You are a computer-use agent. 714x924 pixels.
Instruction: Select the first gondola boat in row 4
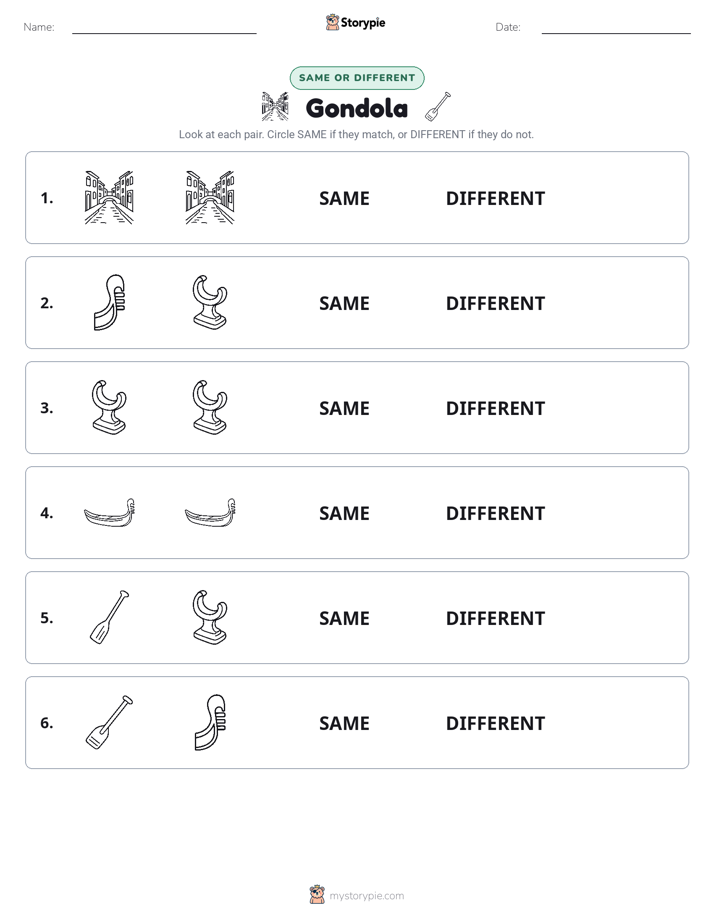(x=110, y=512)
